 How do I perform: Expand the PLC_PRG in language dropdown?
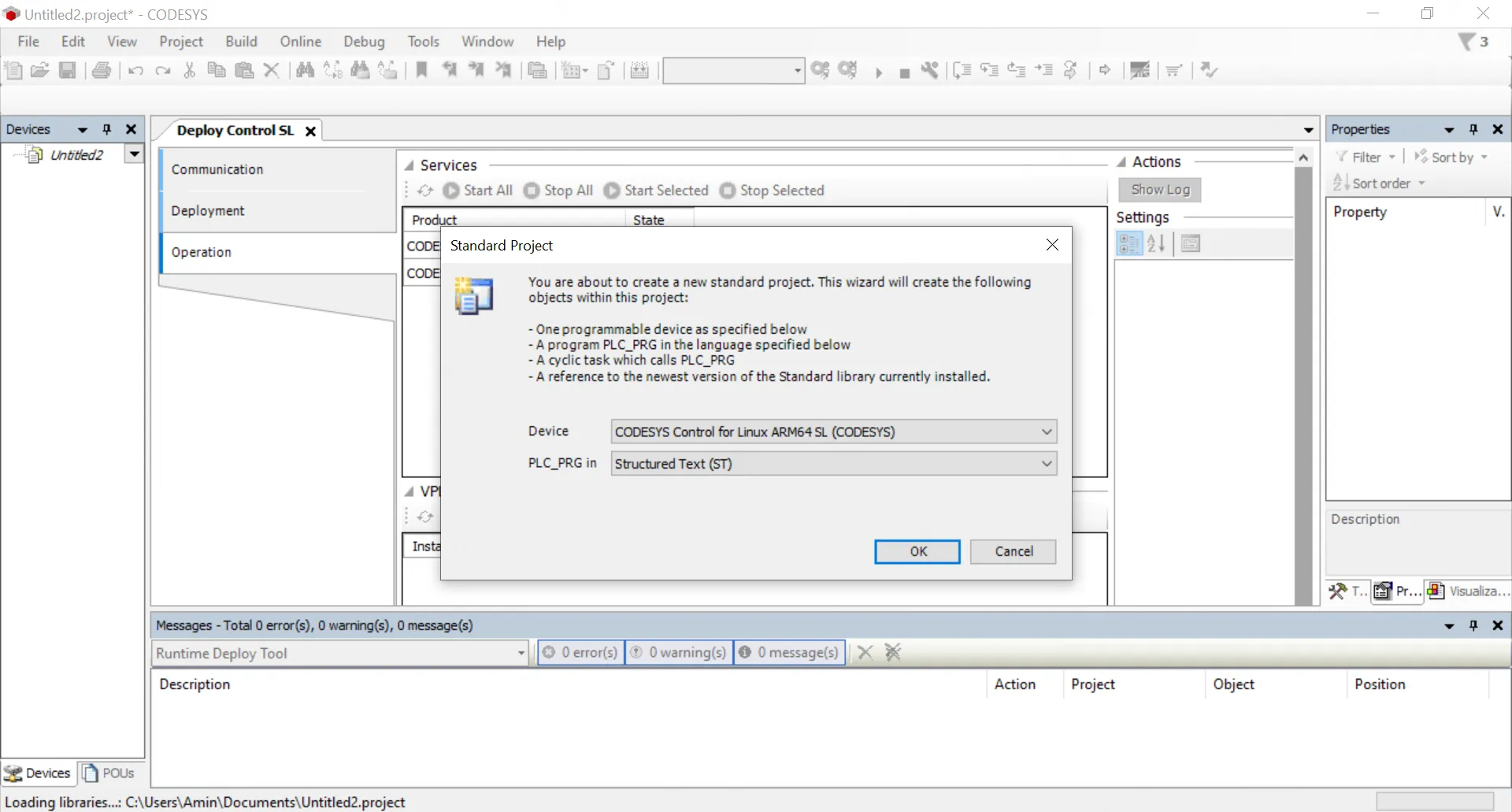pyautogui.click(x=1046, y=464)
